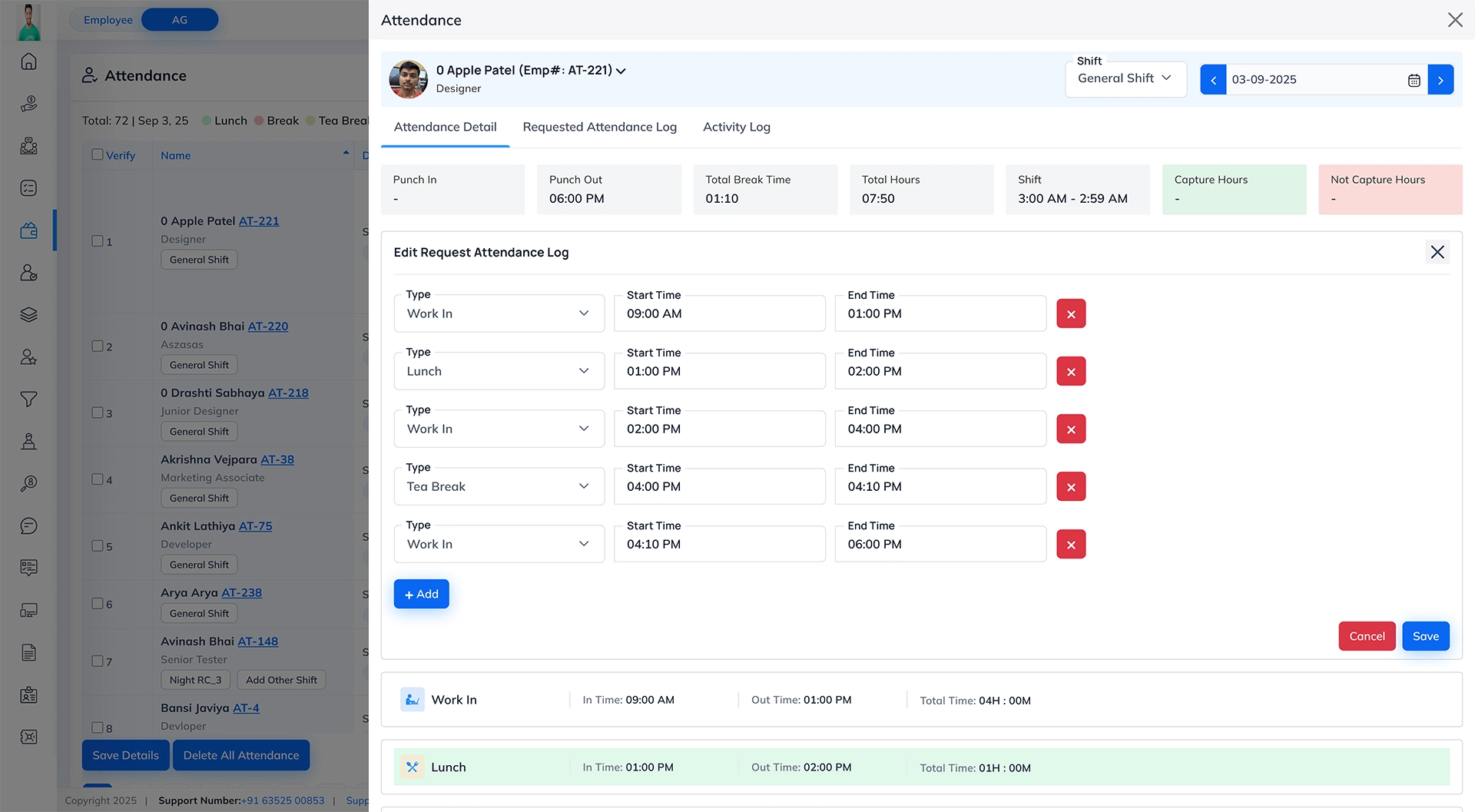Open the Activity Log tab
Screen dimensions: 1475x812
[x=736, y=128]
